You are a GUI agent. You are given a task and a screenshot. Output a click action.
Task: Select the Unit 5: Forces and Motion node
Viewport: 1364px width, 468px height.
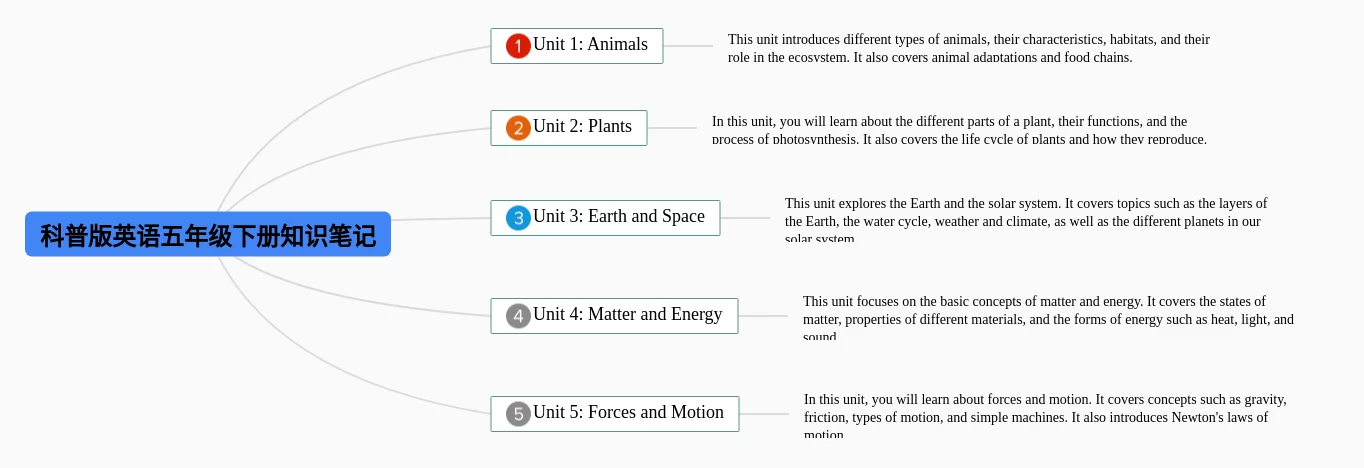(615, 414)
